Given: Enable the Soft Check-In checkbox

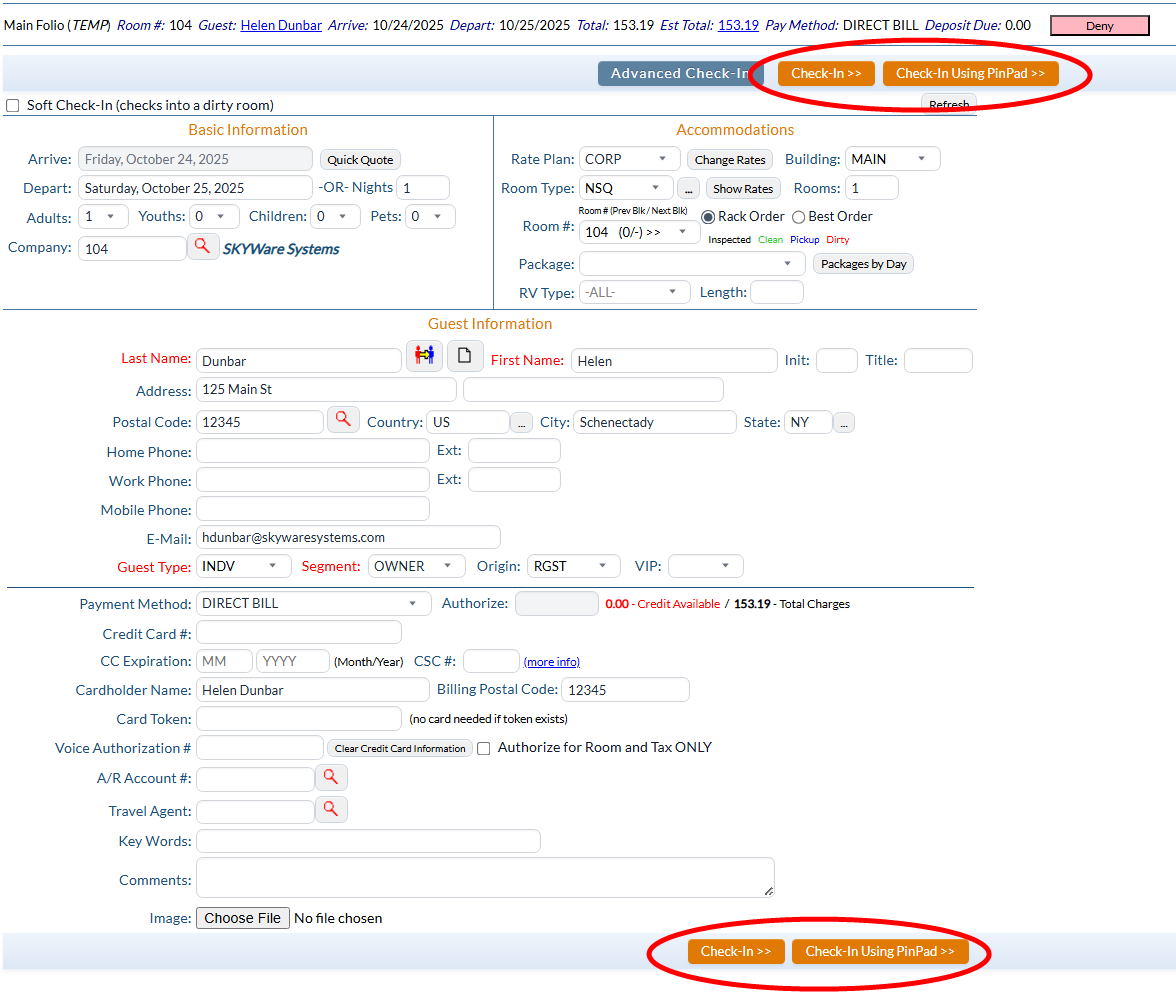Looking at the screenshot, I should (13, 105).
